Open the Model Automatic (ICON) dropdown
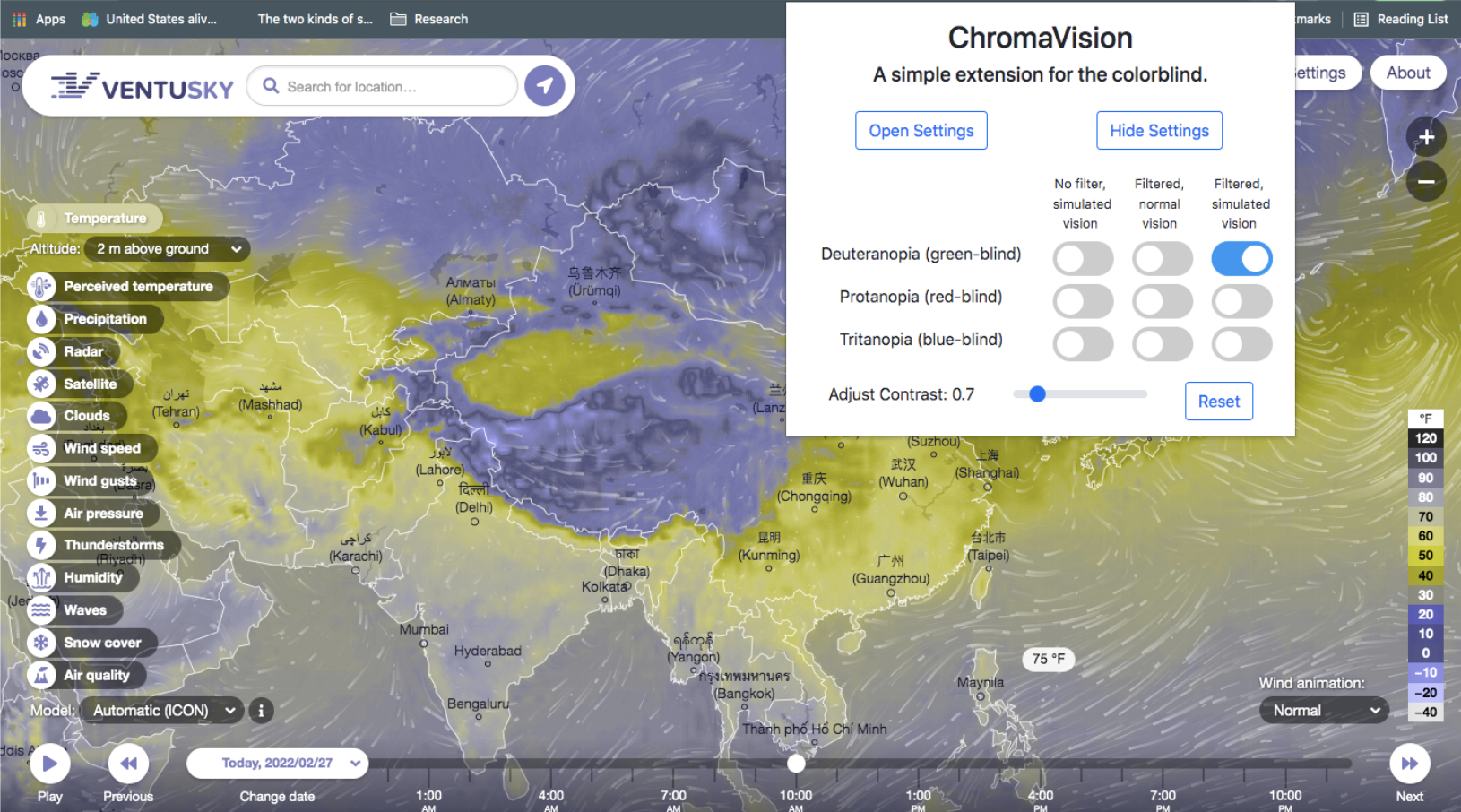1461x812 pixels. point(162,711)
